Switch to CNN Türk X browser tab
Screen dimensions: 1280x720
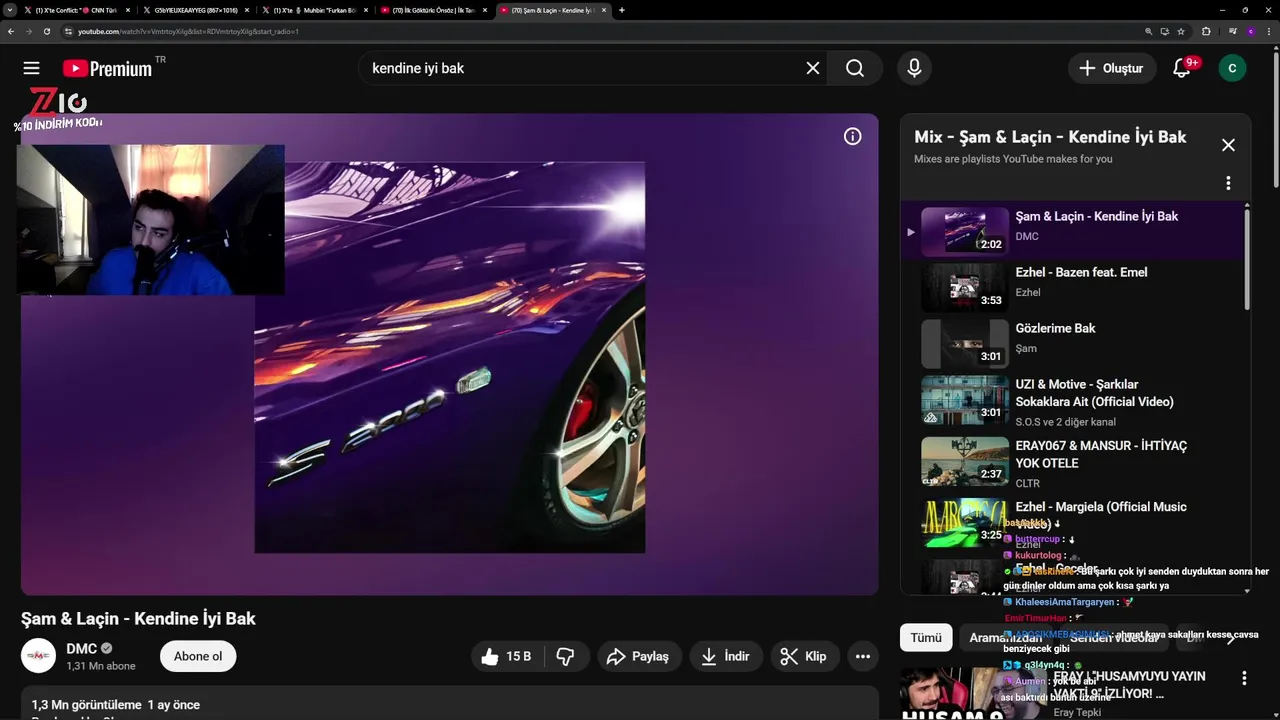click(77, 10)
